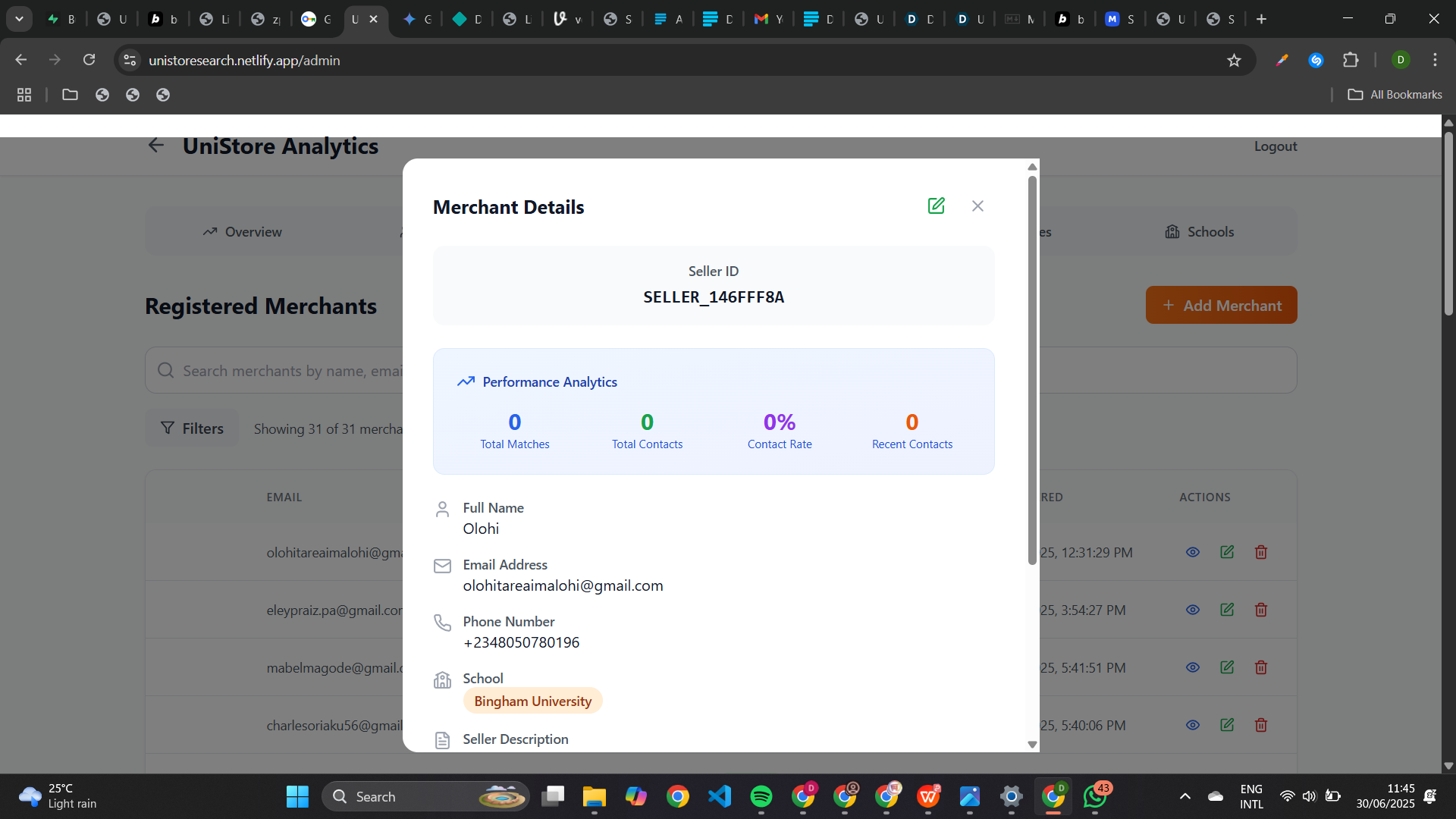
Task: Switch to the Schools tab
Action: 1200,232
